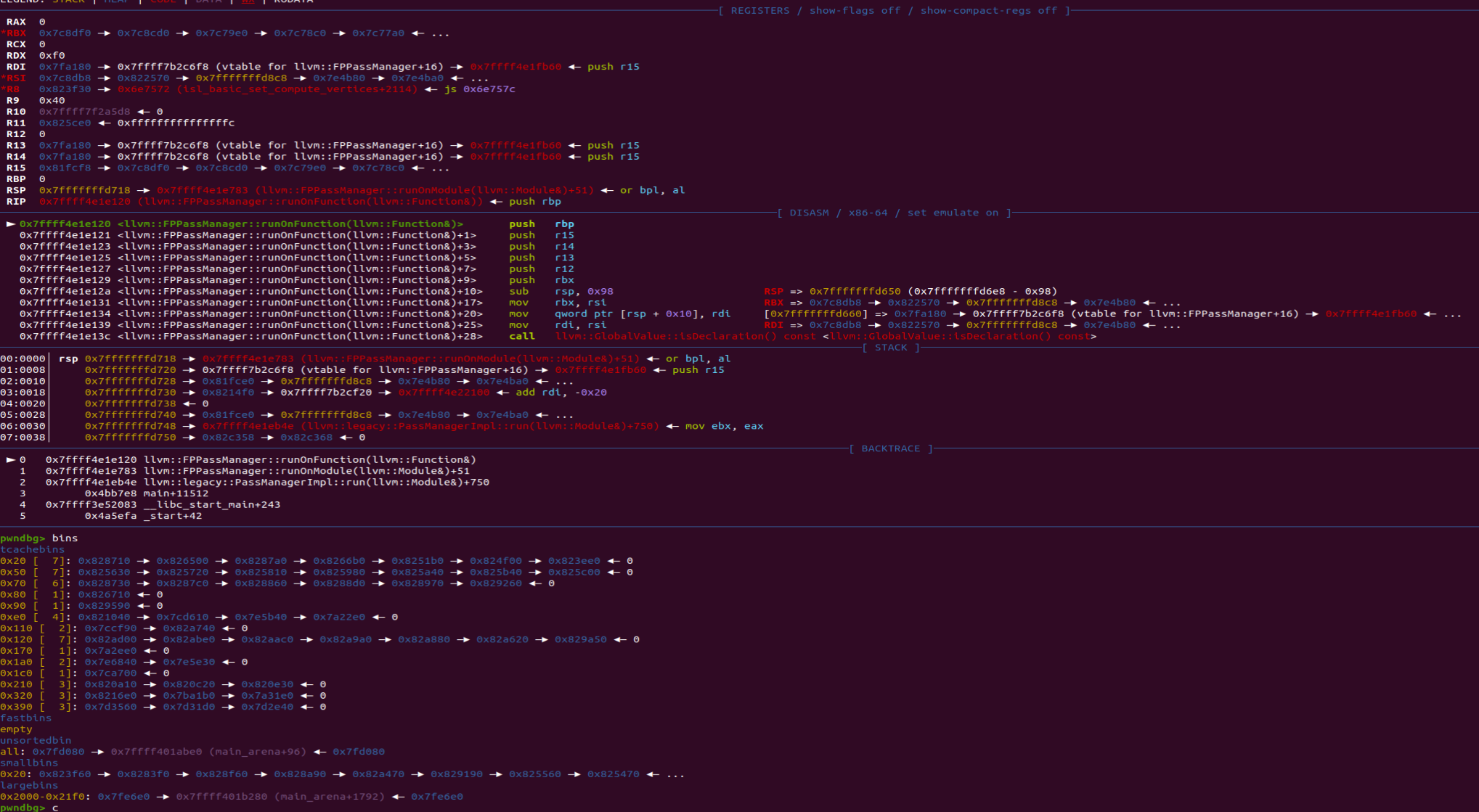Click RDX value 0xf0
The image size is (1479, 812).
tap(52, 56)
